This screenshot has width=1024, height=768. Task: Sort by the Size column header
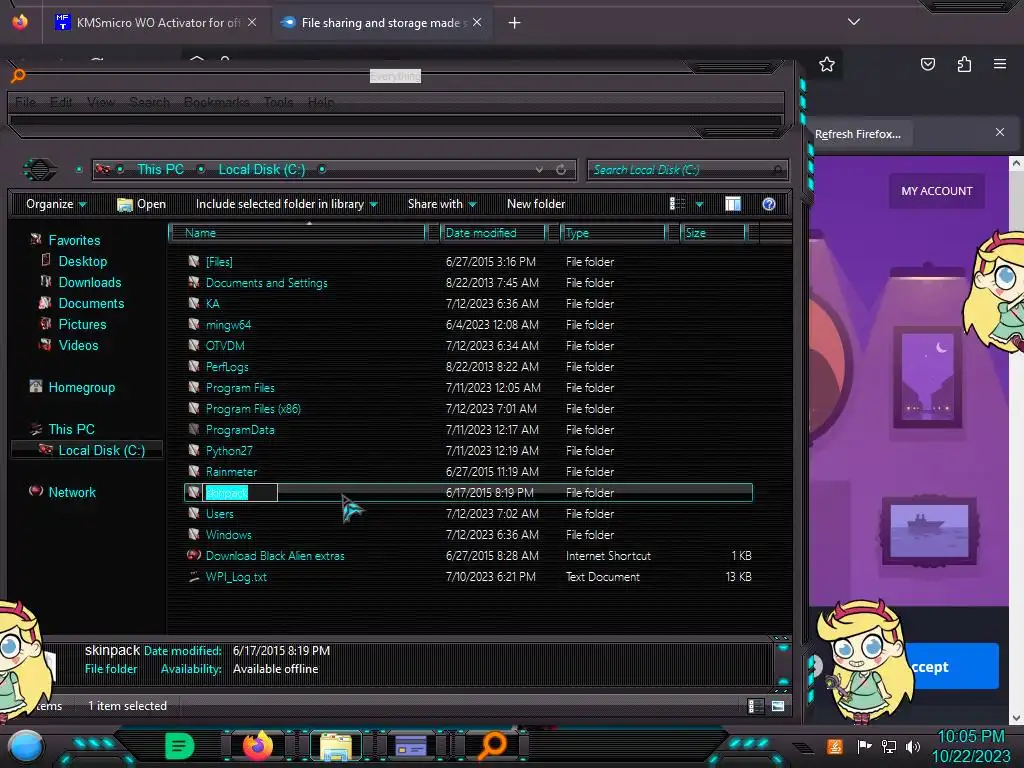pos(713,233)
